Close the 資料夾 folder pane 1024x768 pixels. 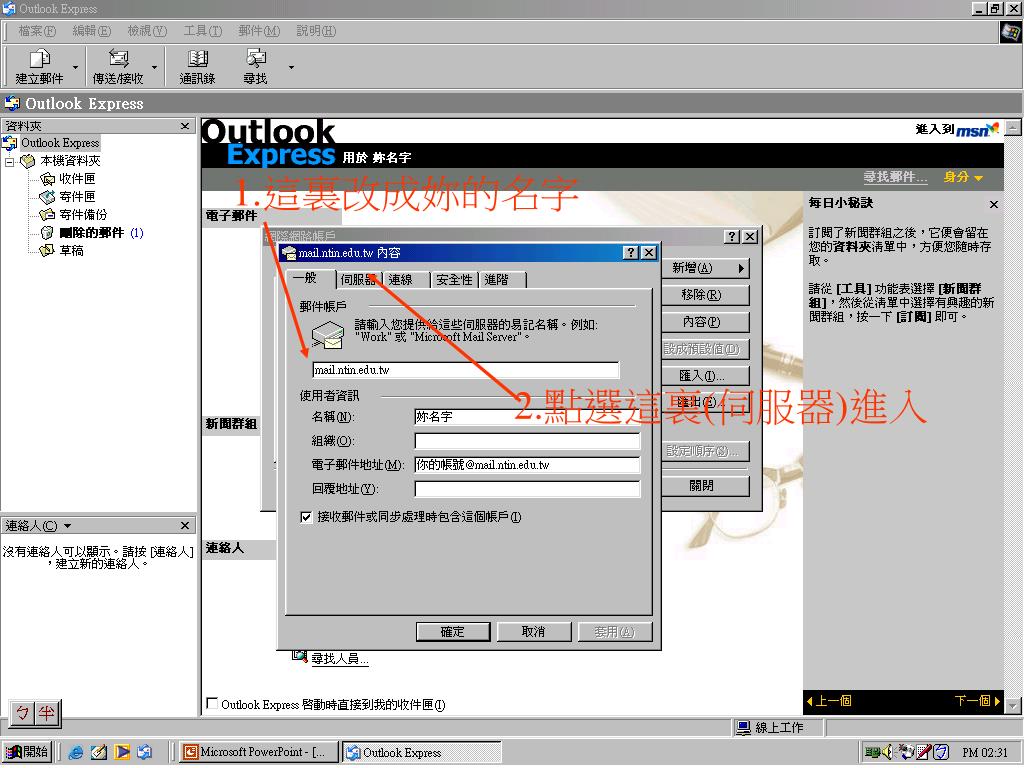tap(185, 126)
